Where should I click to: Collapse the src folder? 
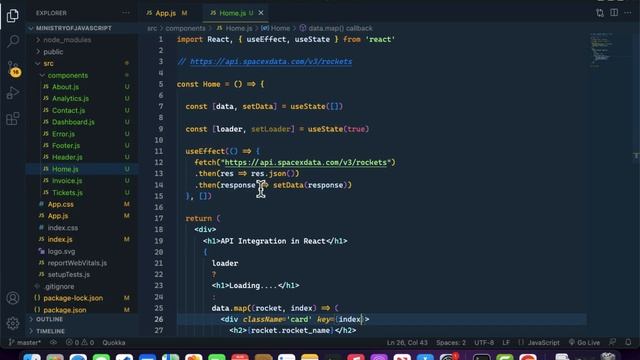48,64
